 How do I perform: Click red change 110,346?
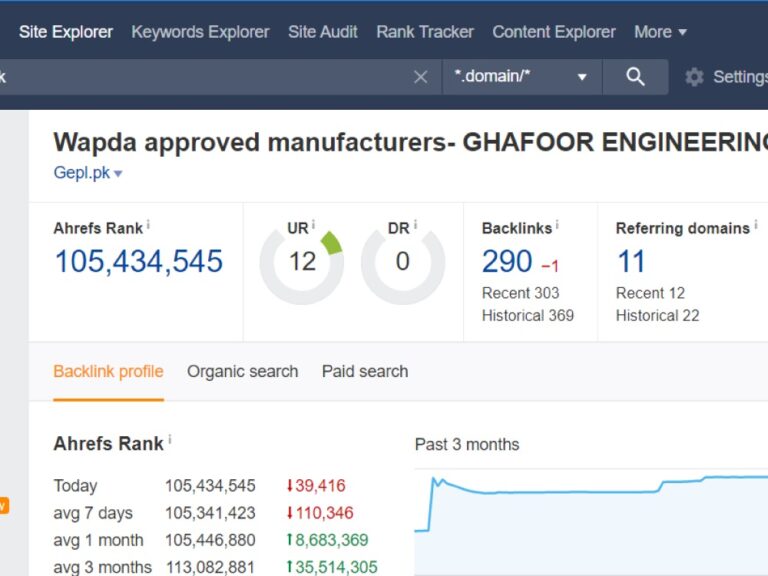click(320, 513)
